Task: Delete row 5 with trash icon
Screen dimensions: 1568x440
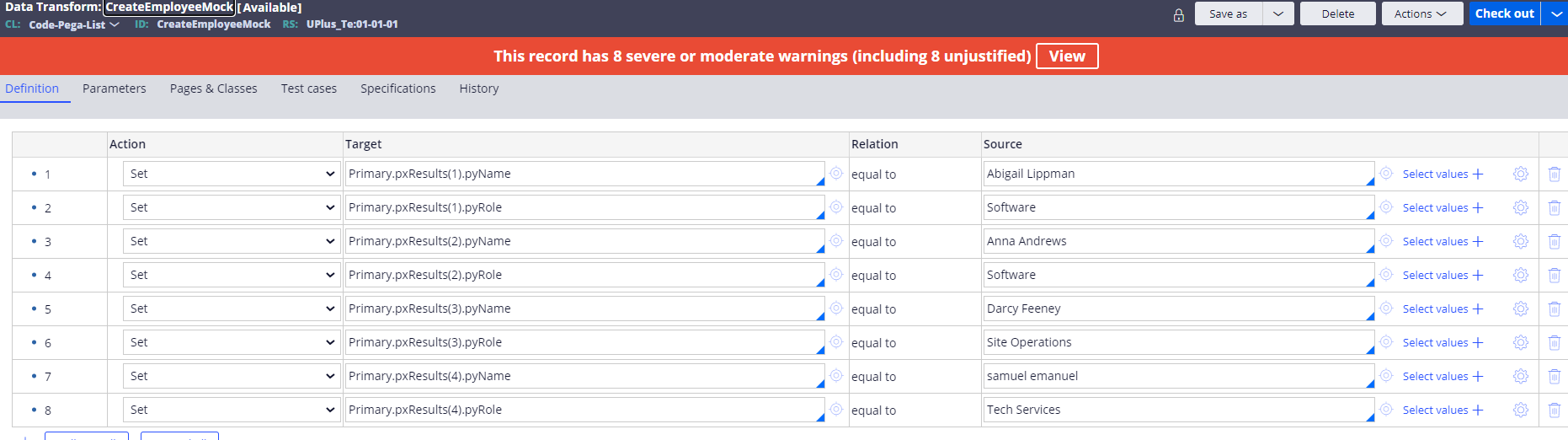Action: click(1555, 309)
